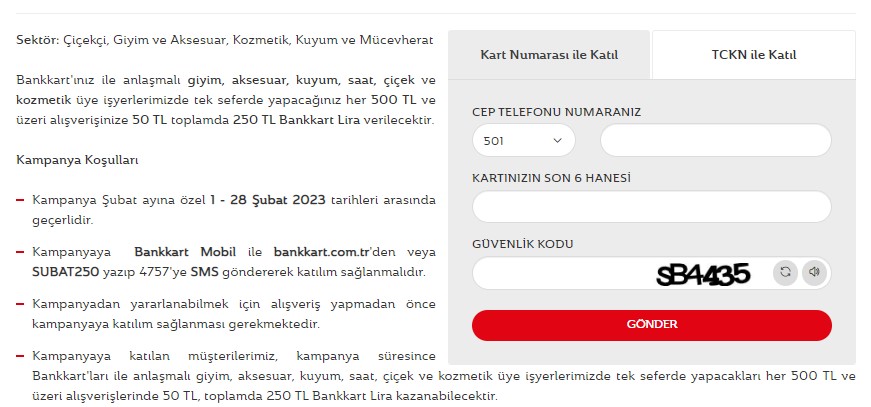Focus the mobile phone number field
This screenshot has width=871, height=407.
pos(715,140)
